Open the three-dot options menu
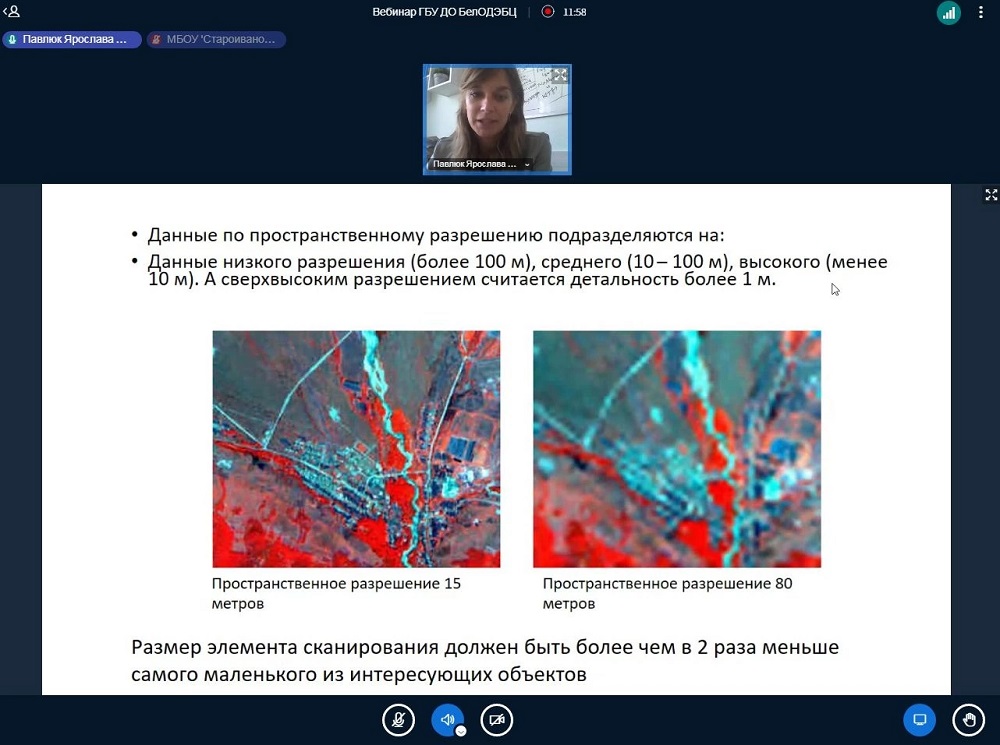 click(984, 13)
